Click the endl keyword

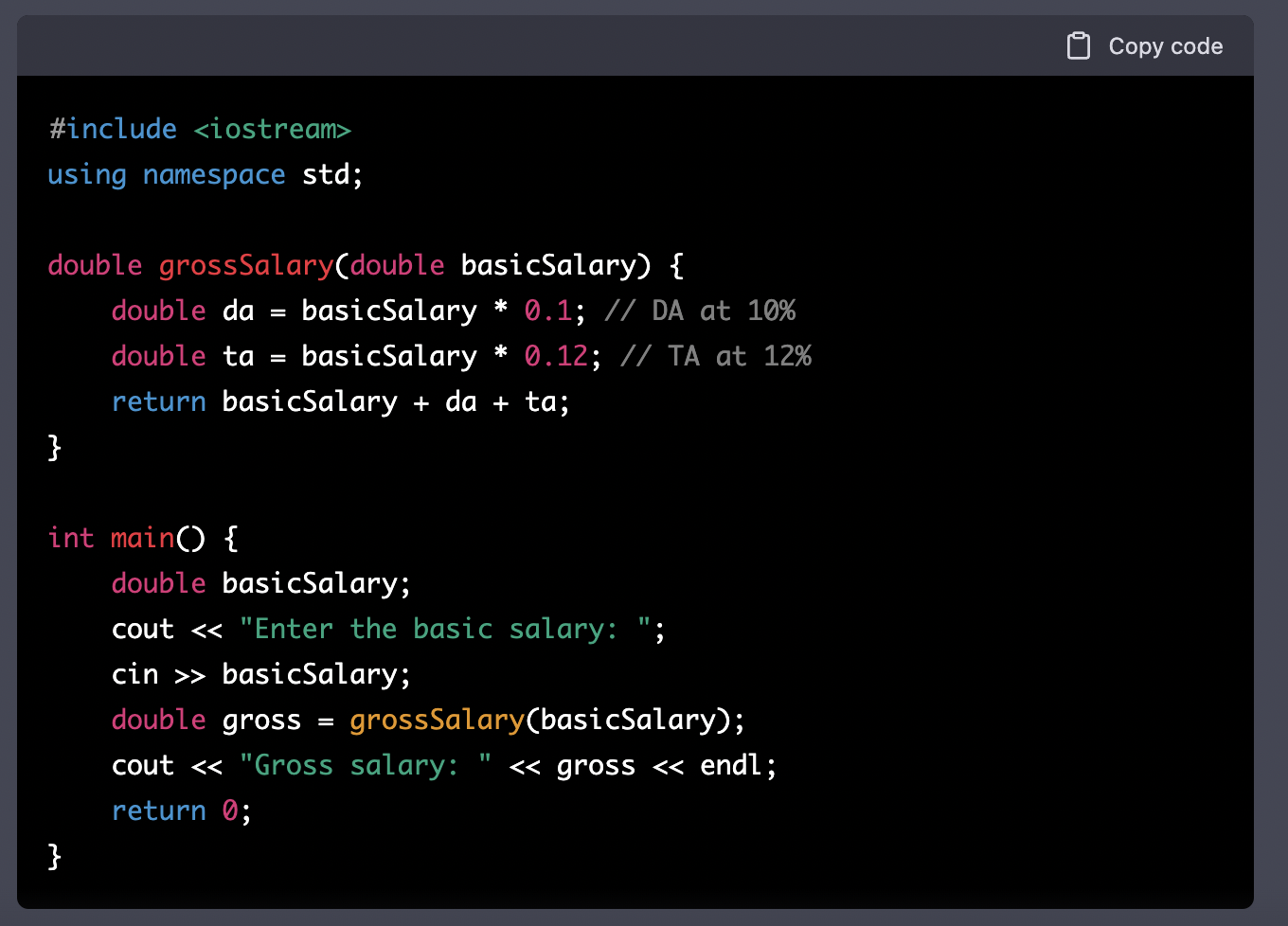coord(731,765)
